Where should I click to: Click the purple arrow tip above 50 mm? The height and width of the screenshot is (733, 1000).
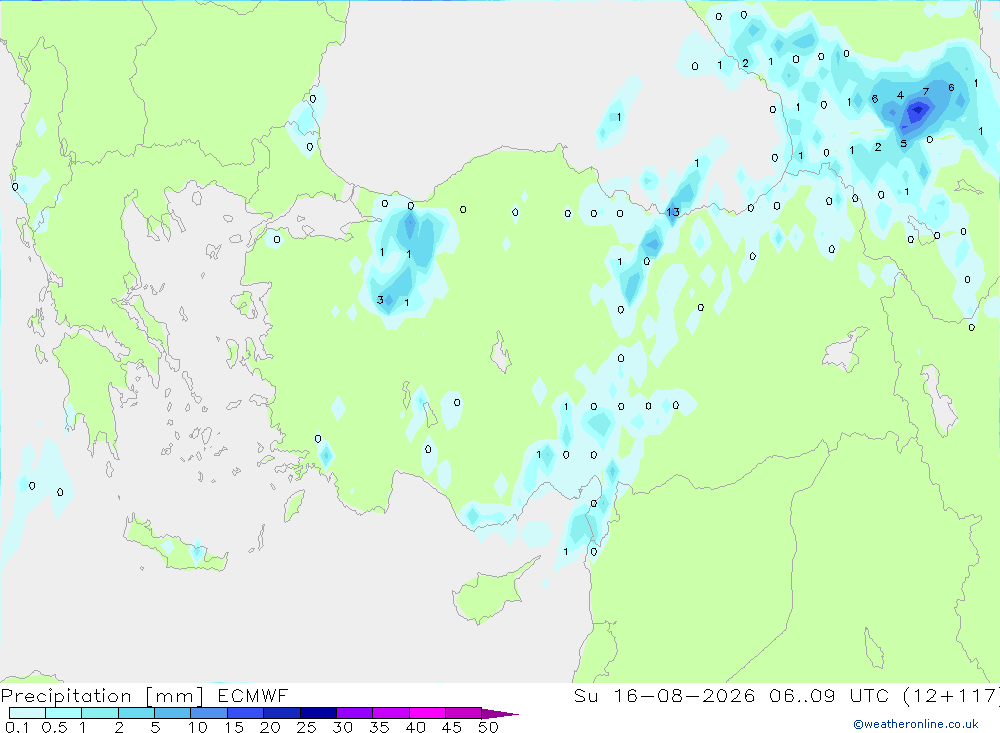(499, 713)
